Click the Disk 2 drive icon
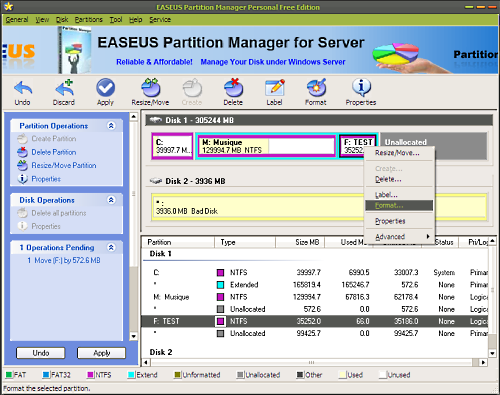 (155, 181)
